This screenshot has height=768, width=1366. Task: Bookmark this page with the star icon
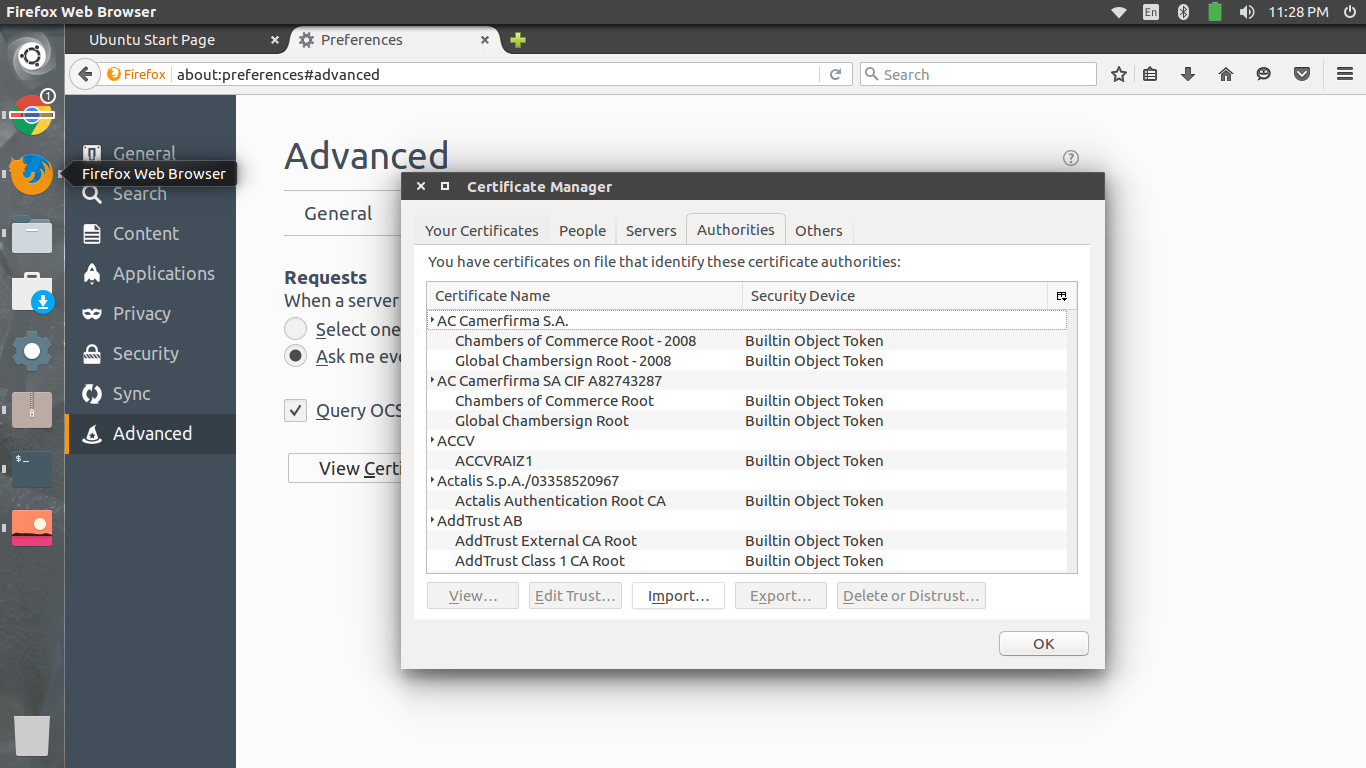tap(1118, 73)
